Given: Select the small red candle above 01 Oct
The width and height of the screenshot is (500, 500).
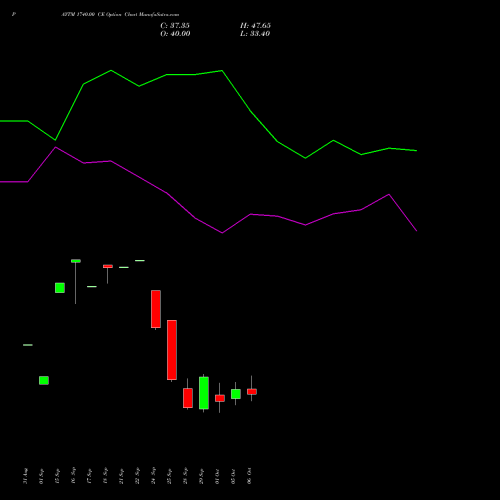Looking at the screenshot, I should pyautogui.click(x=220, y=398).
